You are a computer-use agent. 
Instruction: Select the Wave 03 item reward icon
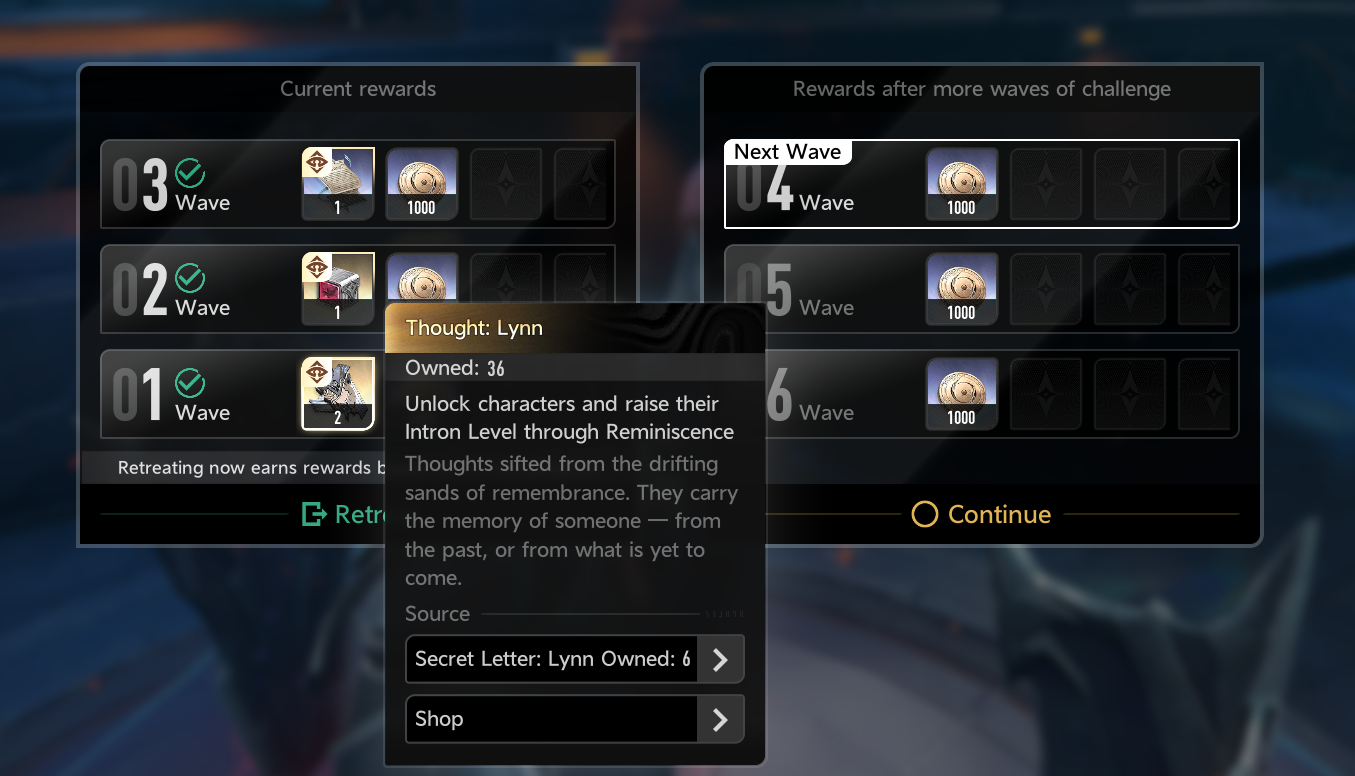(338, 184)
